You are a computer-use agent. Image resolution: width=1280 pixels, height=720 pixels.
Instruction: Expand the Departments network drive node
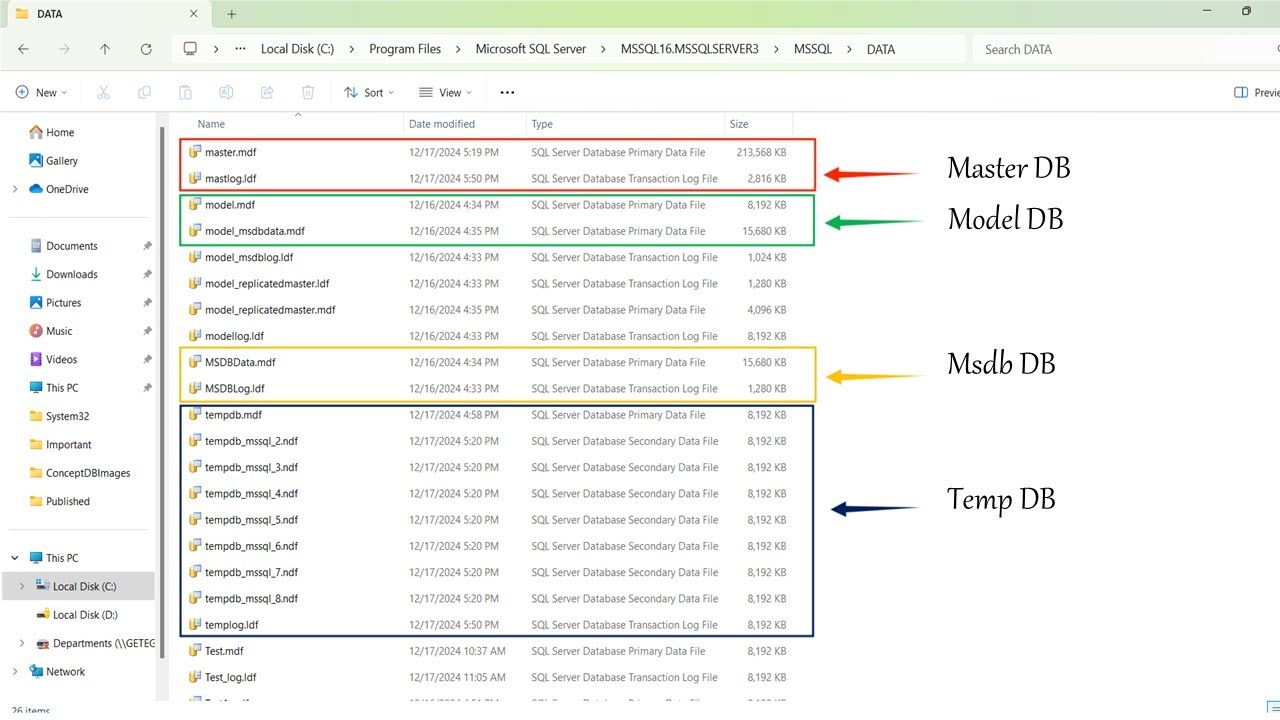[x=23, y=643]
